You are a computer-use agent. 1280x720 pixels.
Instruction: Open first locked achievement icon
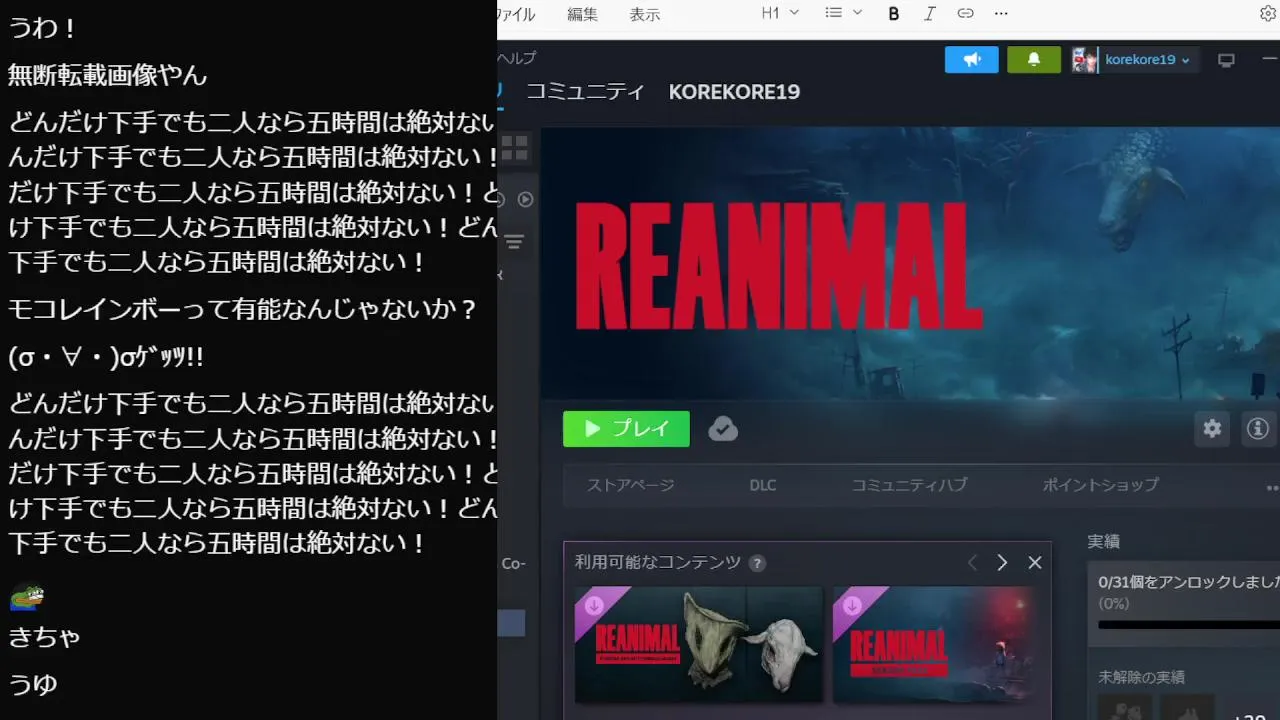pos(1125,708)
